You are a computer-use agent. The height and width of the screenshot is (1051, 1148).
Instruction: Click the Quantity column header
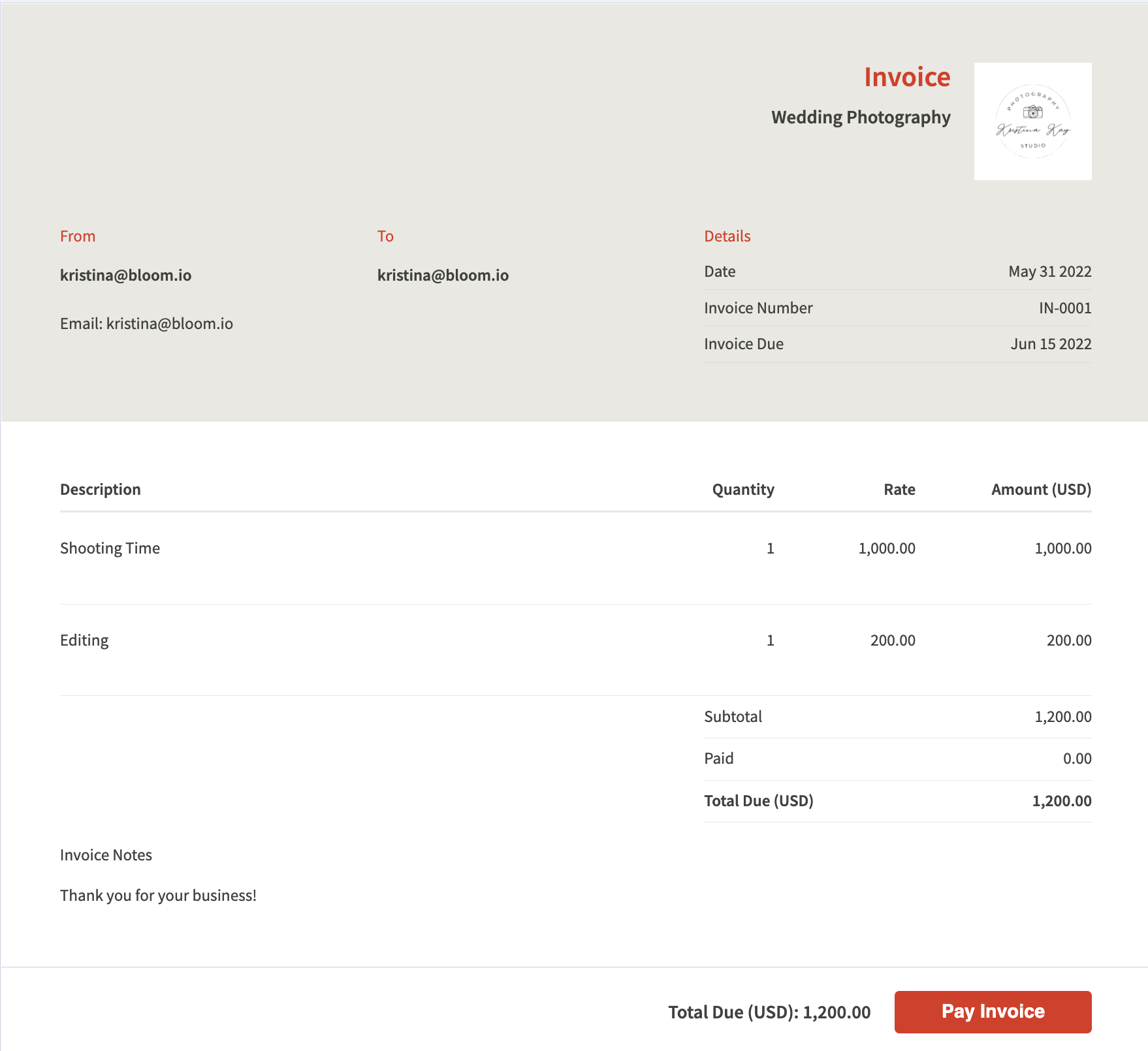743,490
